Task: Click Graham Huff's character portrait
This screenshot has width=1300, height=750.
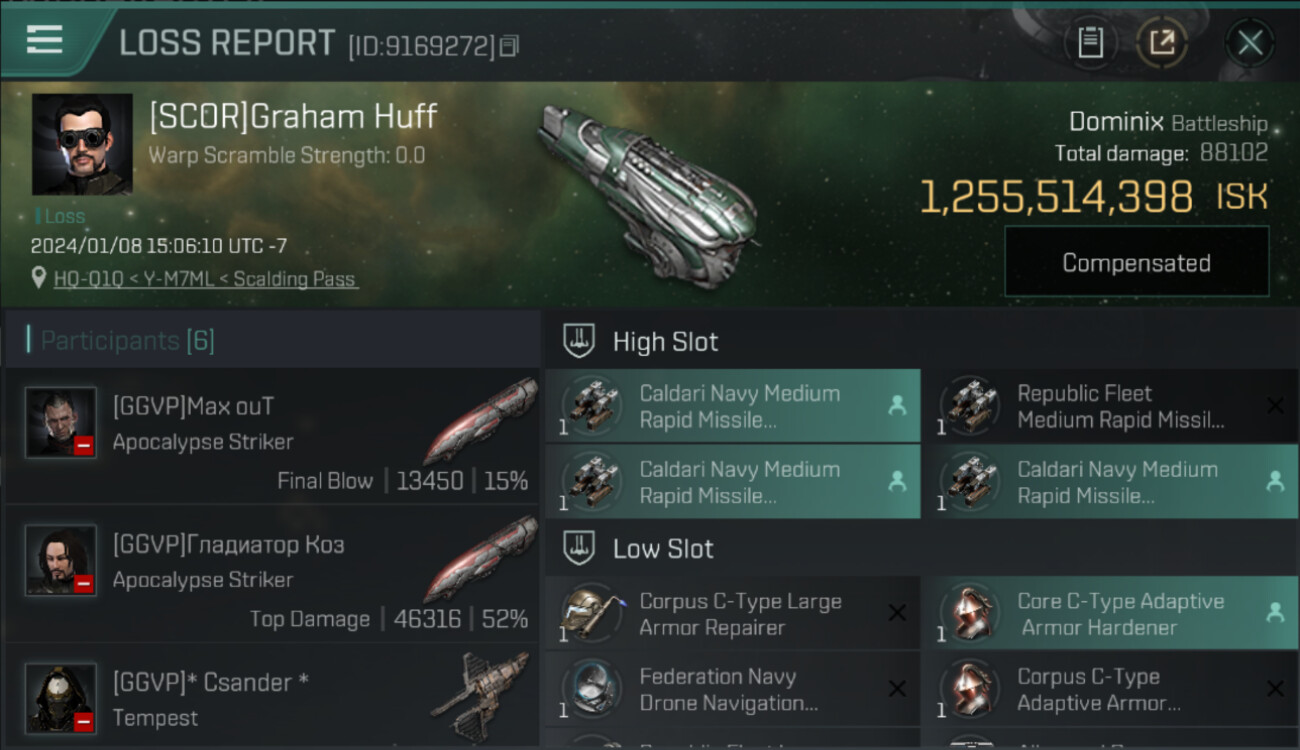Action: click(x=82, y=144)
